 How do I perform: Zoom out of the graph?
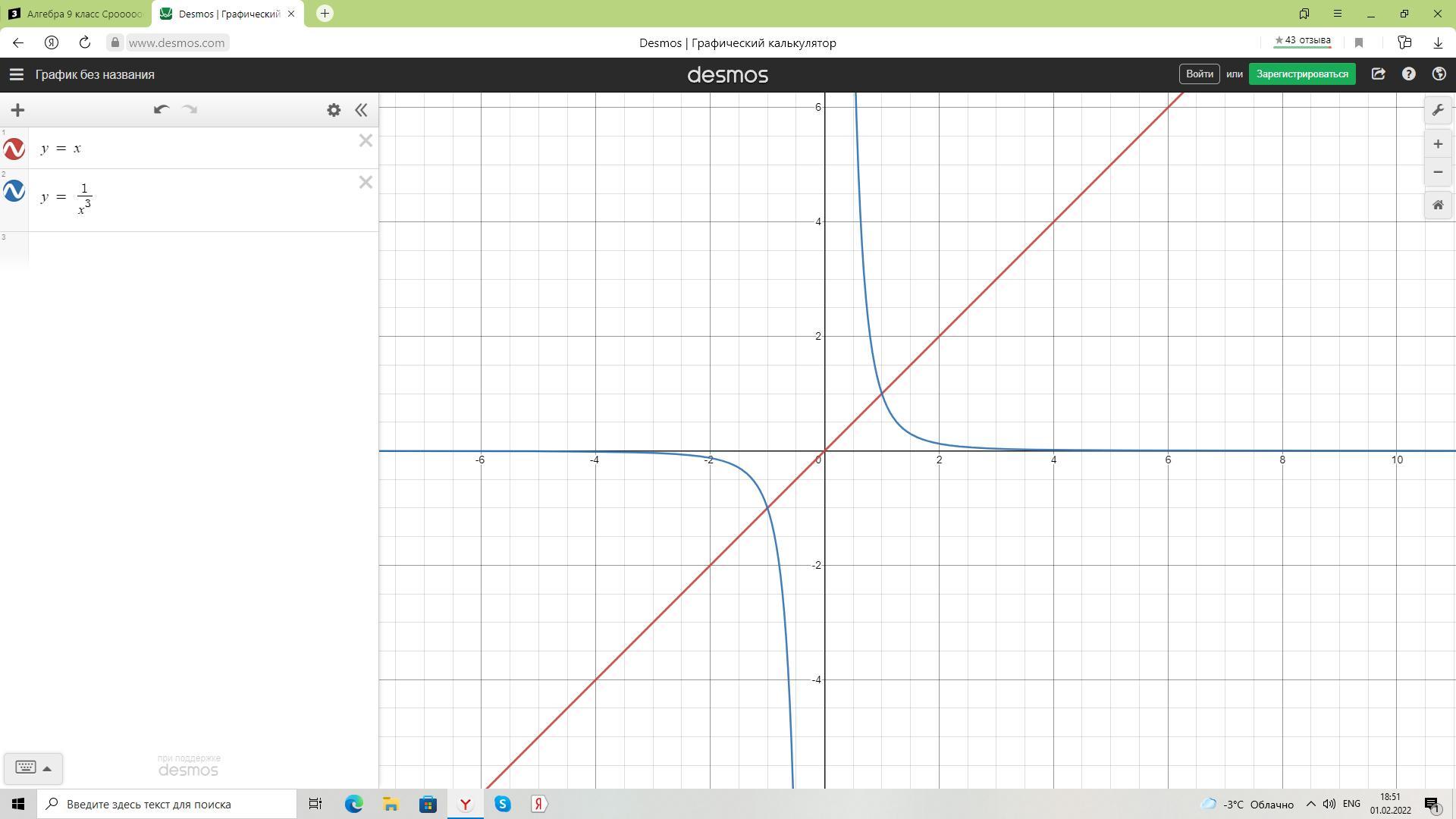pyautogui.click(x=1438, y=172)
